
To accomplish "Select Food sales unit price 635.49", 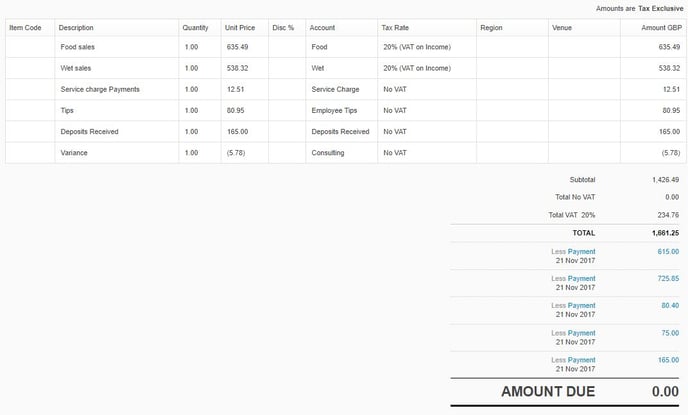I will 237,47.
